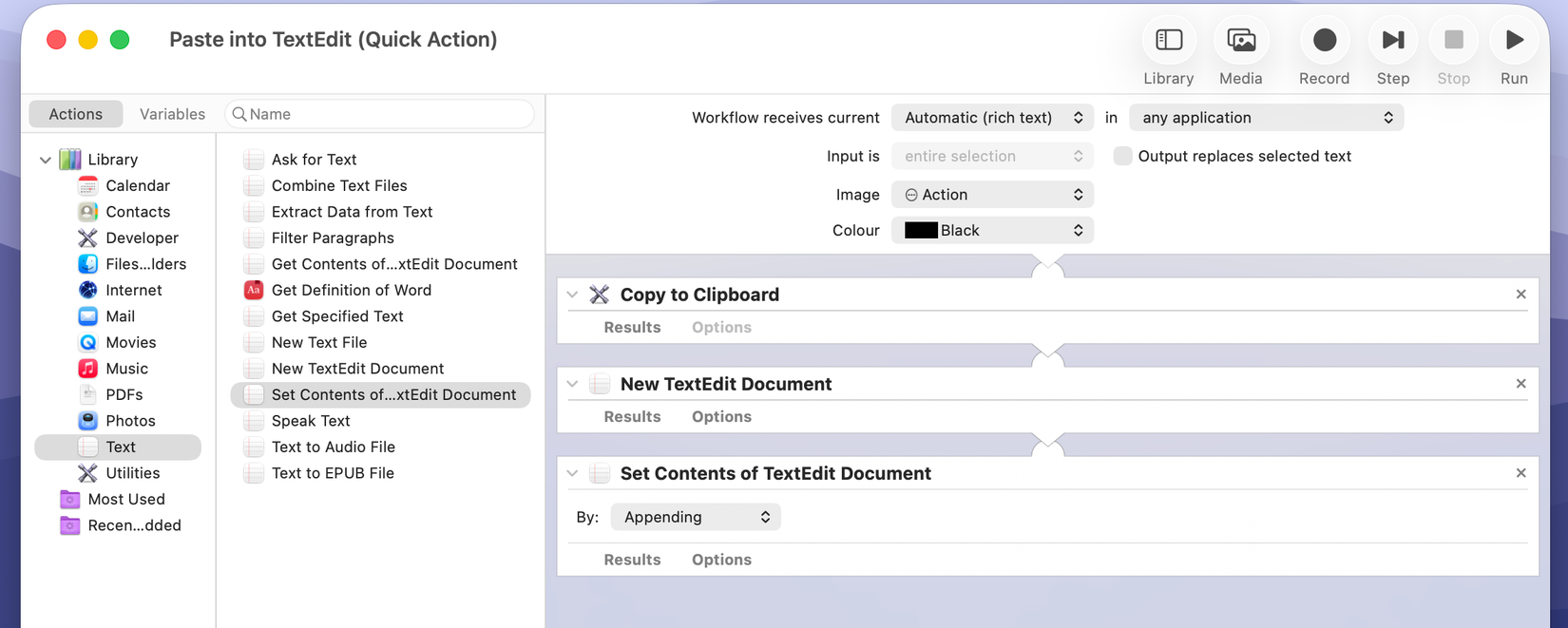Image resolution: width=1568 pixels, height=628 pixels.
Task: Remove the Copy to Clipboard action
Action: tap(1521, 295)
